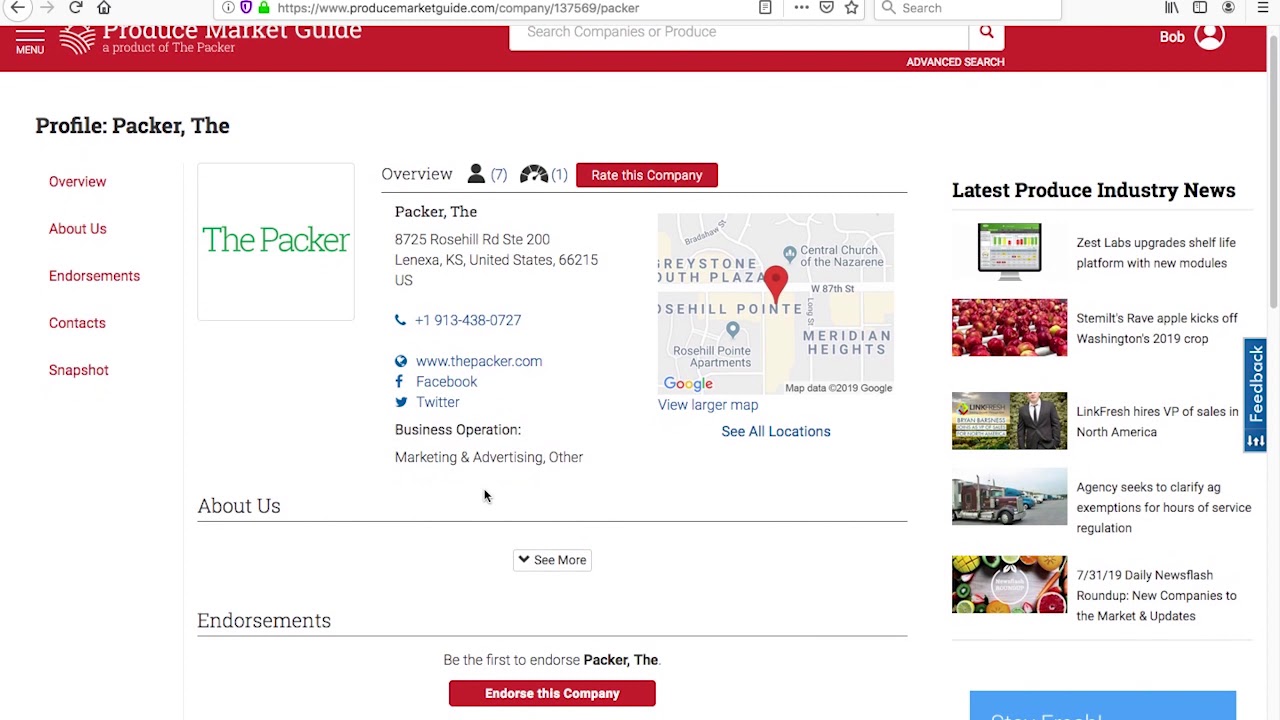
Task: Click the contacts person icon (7)
Action: (x=476, y=174)
